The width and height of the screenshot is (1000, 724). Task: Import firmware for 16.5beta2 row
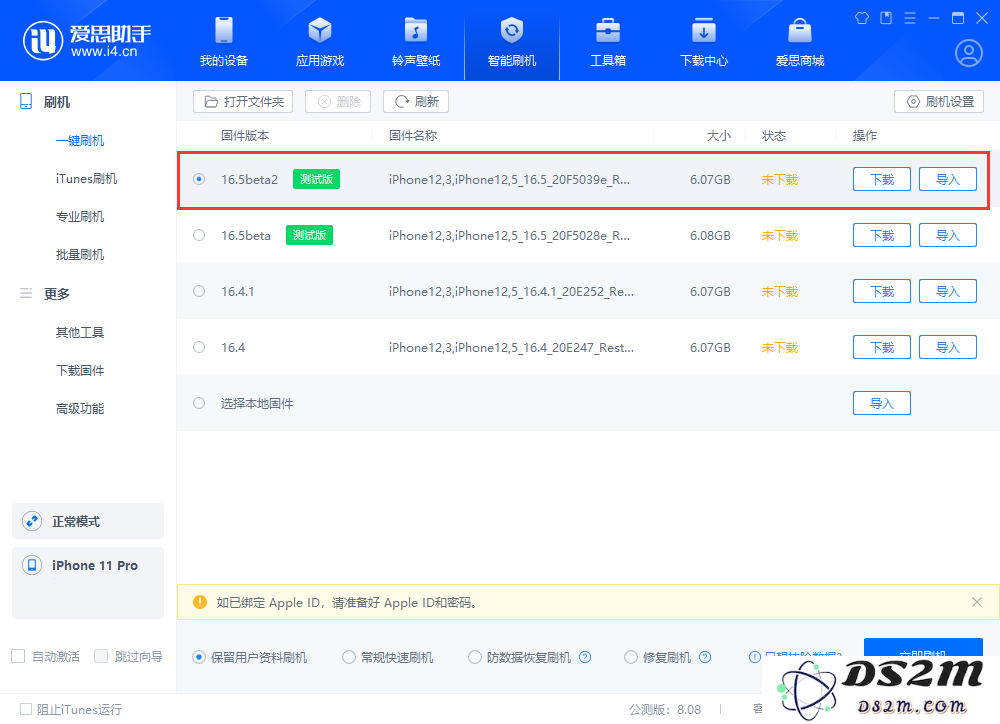click(948, 179)
